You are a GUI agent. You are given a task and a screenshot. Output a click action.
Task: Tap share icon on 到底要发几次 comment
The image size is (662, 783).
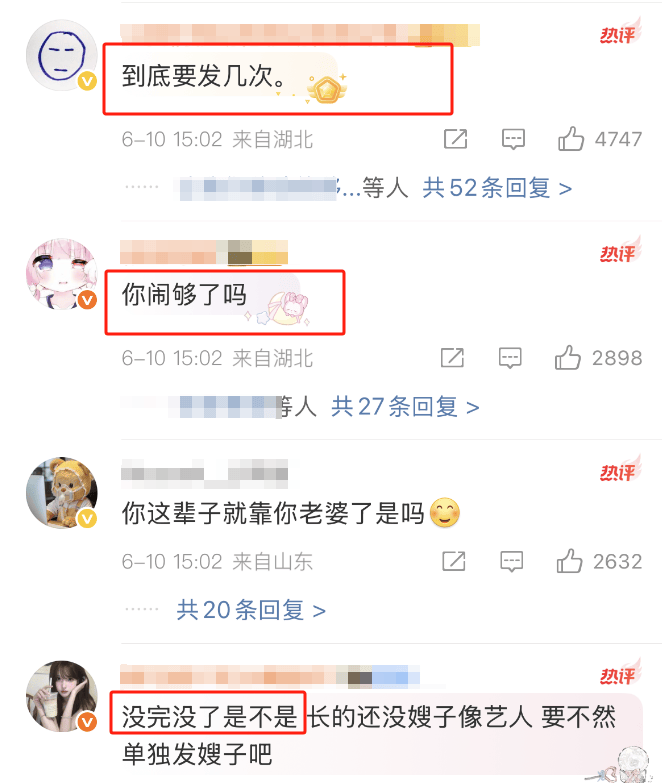(455, 139)
